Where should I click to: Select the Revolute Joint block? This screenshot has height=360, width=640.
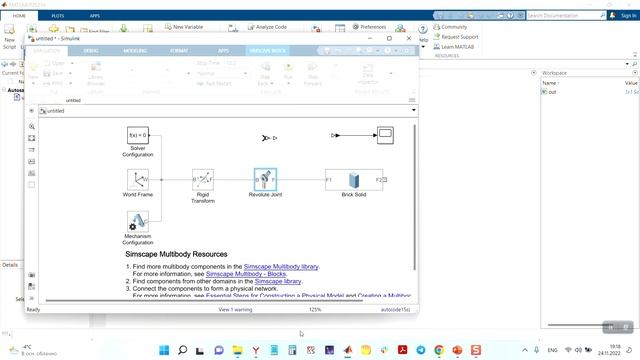(x=265, y=180)
